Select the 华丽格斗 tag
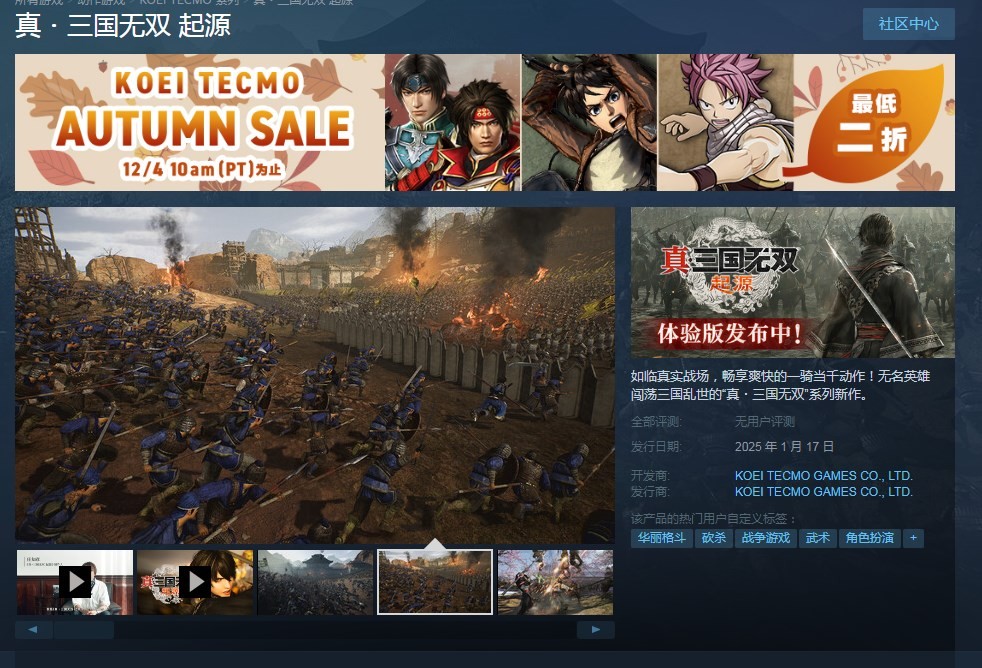The height and width of the screenshot is (668, 982). [661, 538]
